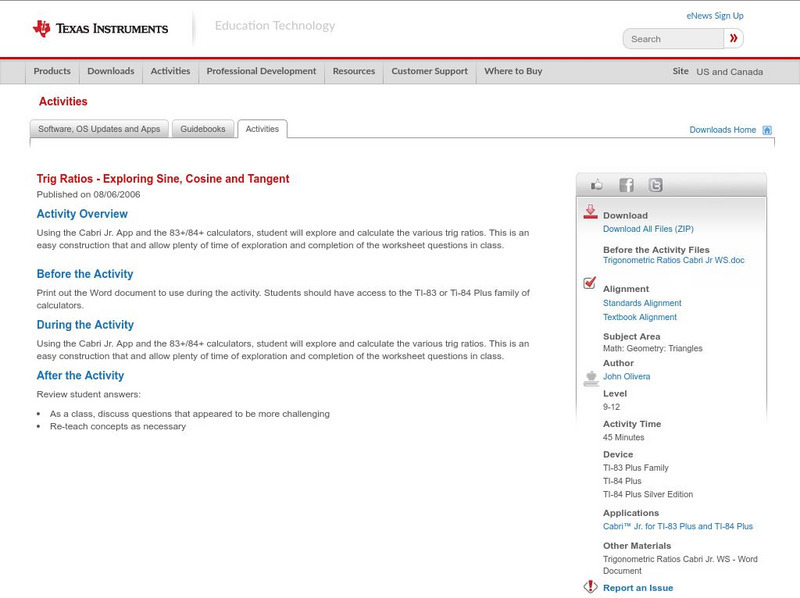Go to Downloads Home link
This screenshot has height=598, width=800.
tap(722, 130)
